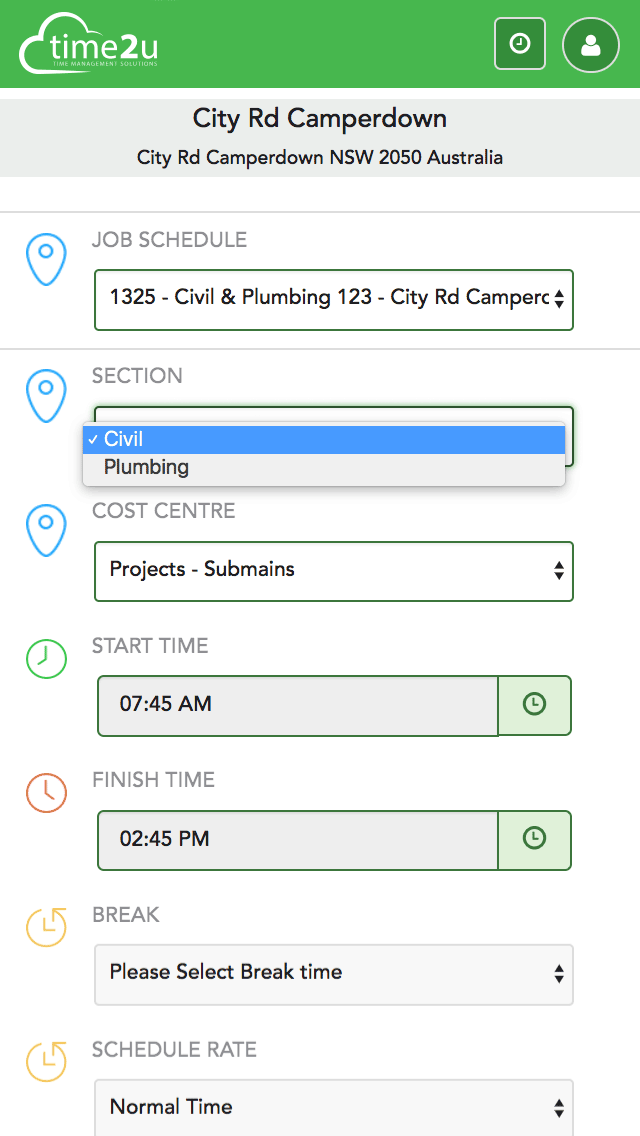Click the clock icon in the green header
Screen dimensions: 640x1136
point(519,43)
